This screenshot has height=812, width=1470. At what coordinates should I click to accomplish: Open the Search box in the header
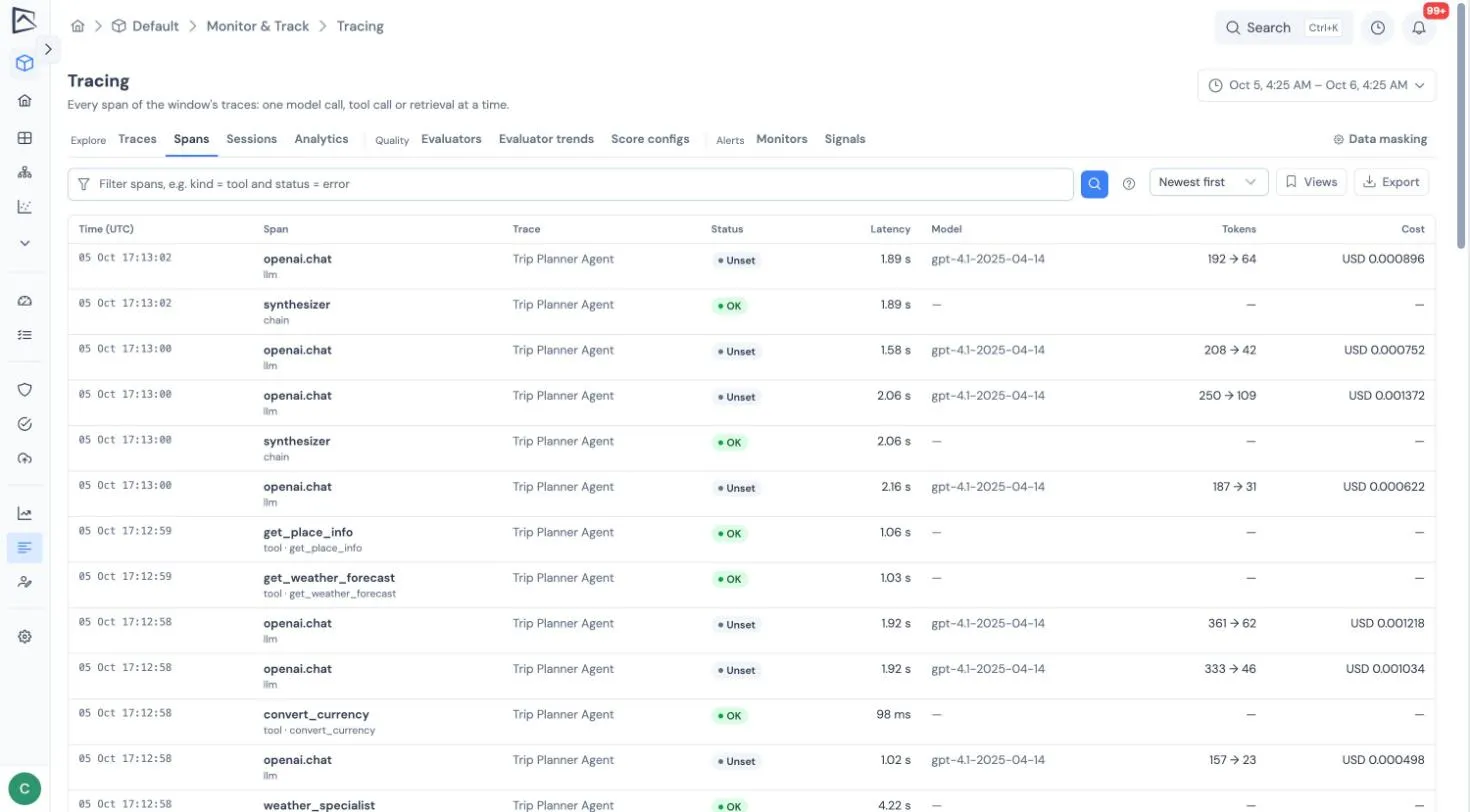coord(1284,28)
